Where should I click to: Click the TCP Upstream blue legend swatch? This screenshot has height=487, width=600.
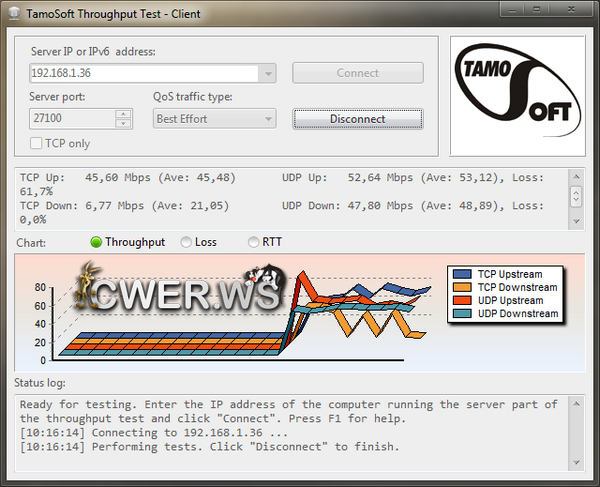[462, 274]
